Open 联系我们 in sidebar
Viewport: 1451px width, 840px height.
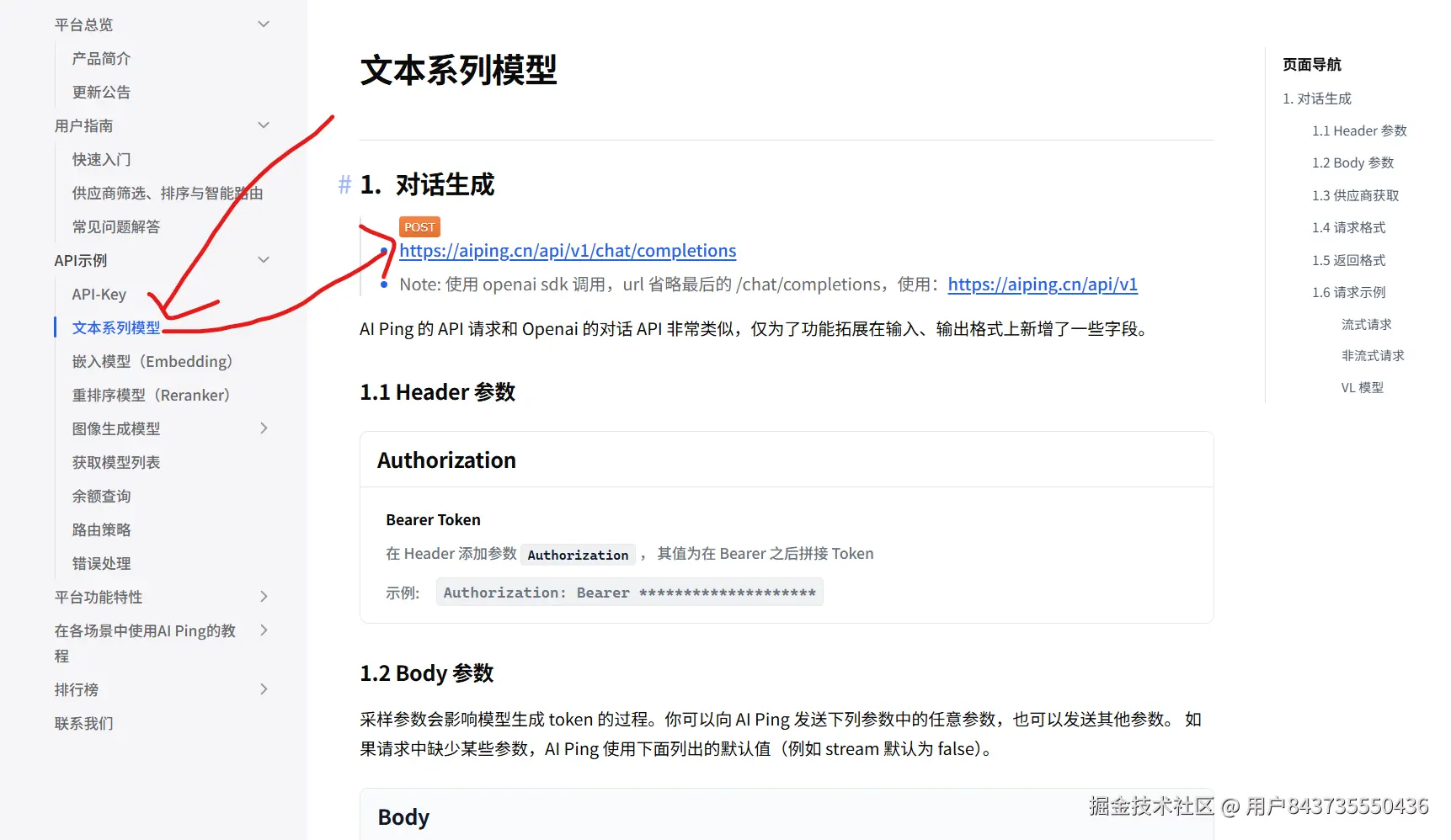[83, 723]
